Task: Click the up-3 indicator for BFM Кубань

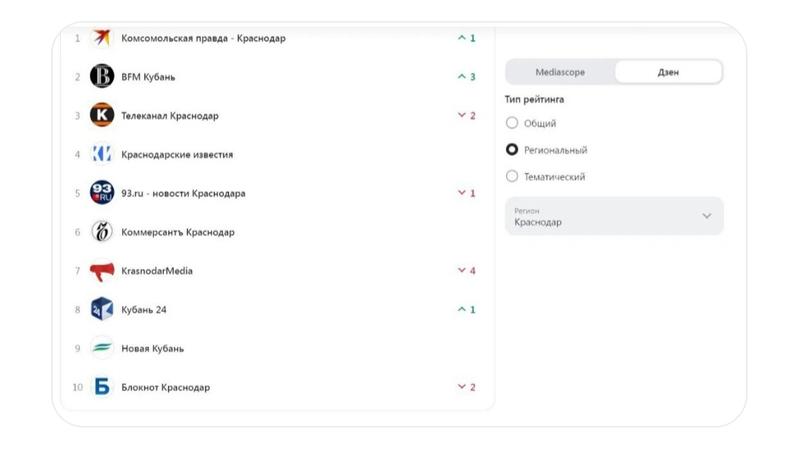Action: [466, 77]
